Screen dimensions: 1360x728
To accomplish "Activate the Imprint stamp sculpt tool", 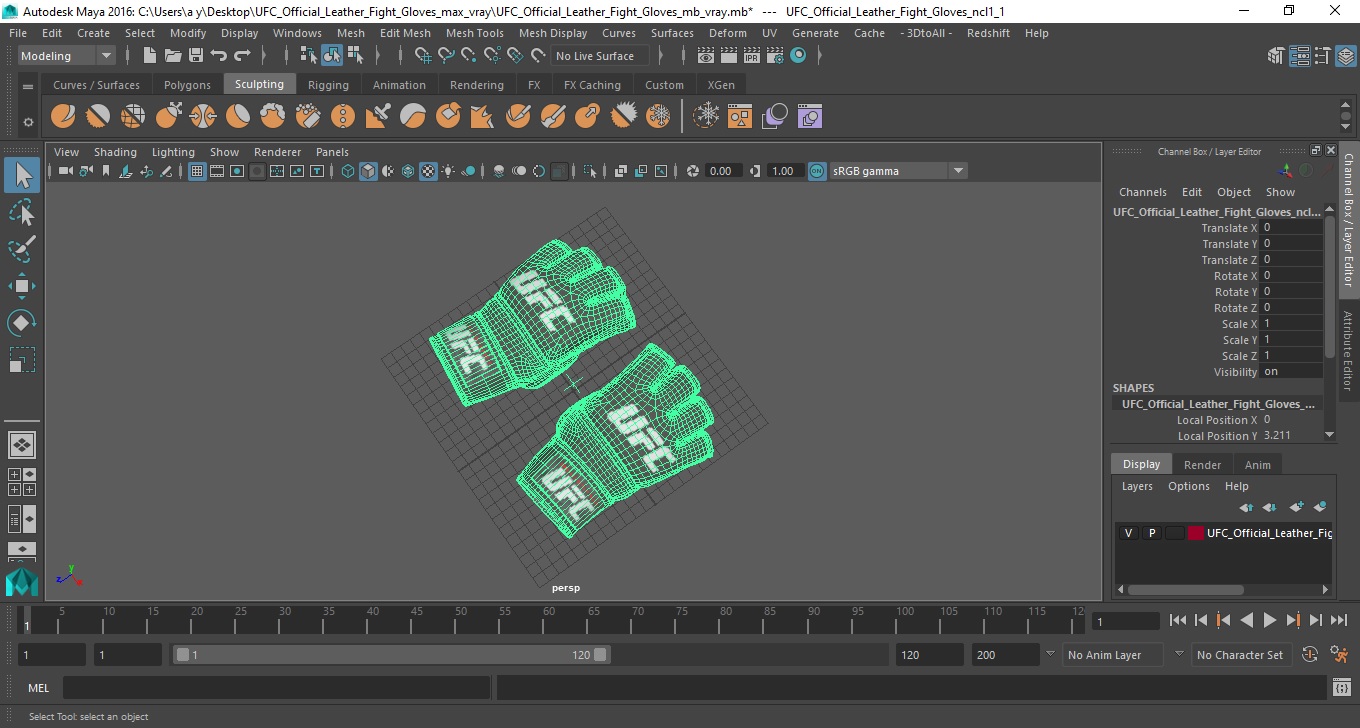I will coord(378,117).
